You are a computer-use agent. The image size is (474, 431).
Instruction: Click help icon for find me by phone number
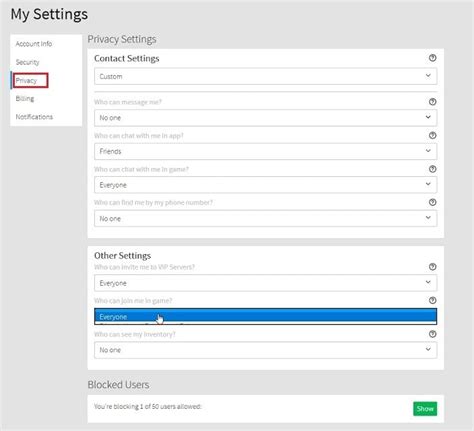point(432,202)
